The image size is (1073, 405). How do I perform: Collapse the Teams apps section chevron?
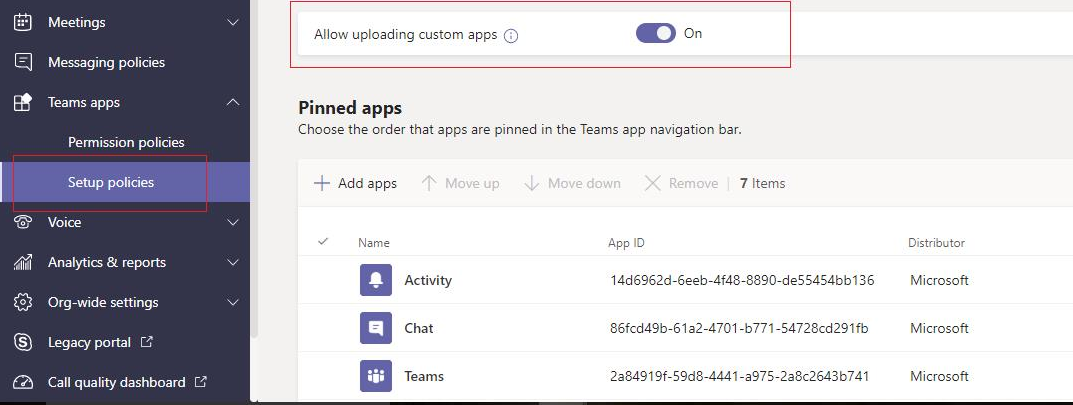click(x=233, y=102)
